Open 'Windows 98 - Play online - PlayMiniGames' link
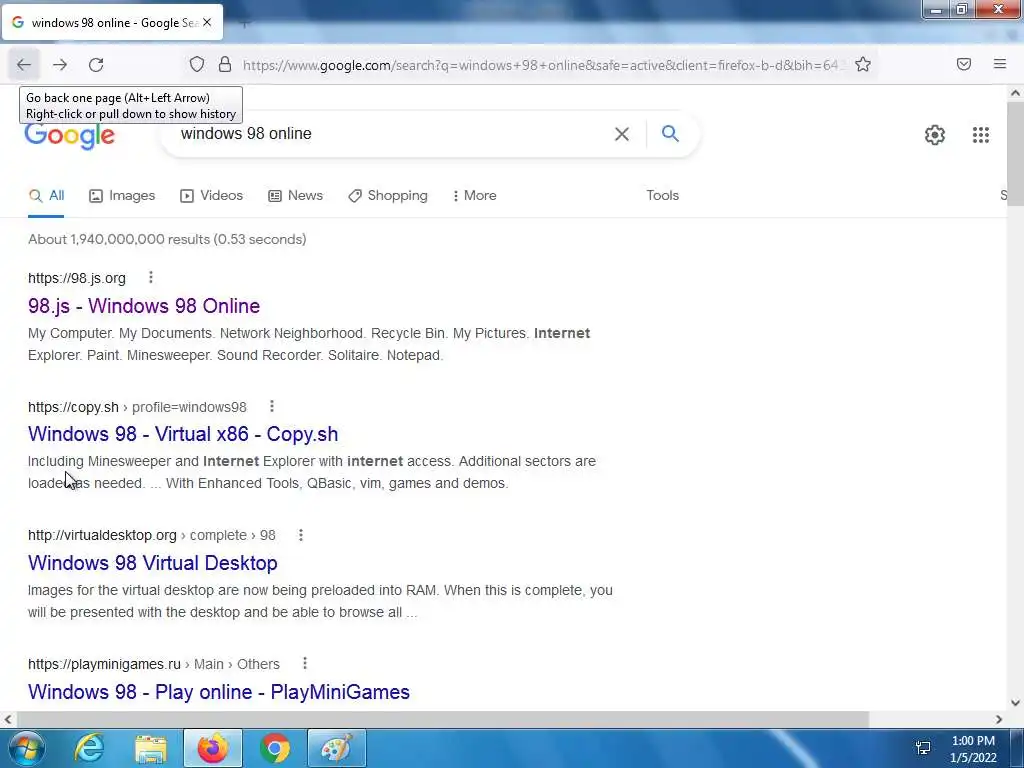Image resolution: width=1024 pixels, height=768 pixels. [x=219, y=692]
